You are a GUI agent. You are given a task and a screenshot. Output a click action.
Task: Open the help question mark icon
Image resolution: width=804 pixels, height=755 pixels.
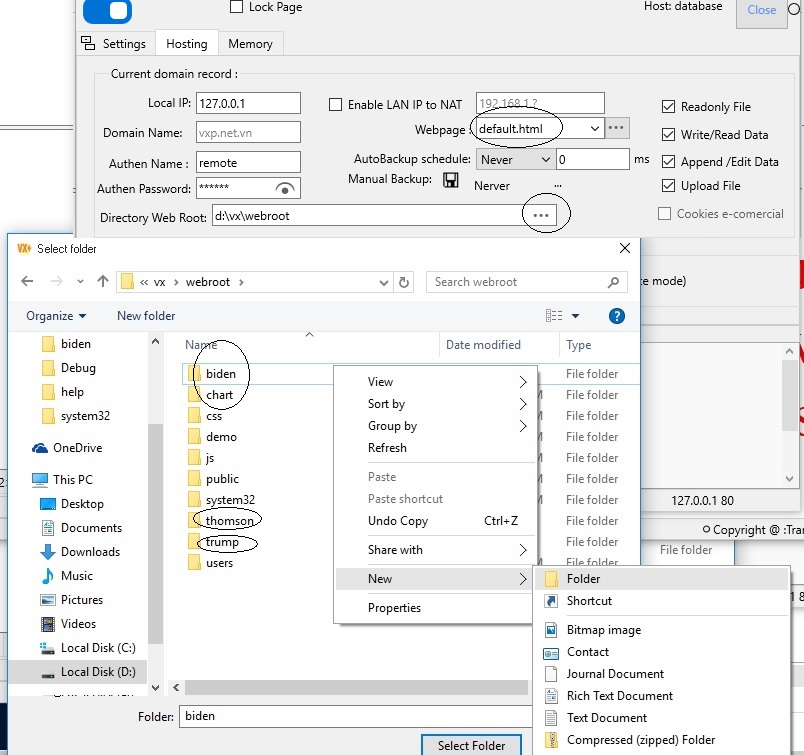(x=617, y=316)
